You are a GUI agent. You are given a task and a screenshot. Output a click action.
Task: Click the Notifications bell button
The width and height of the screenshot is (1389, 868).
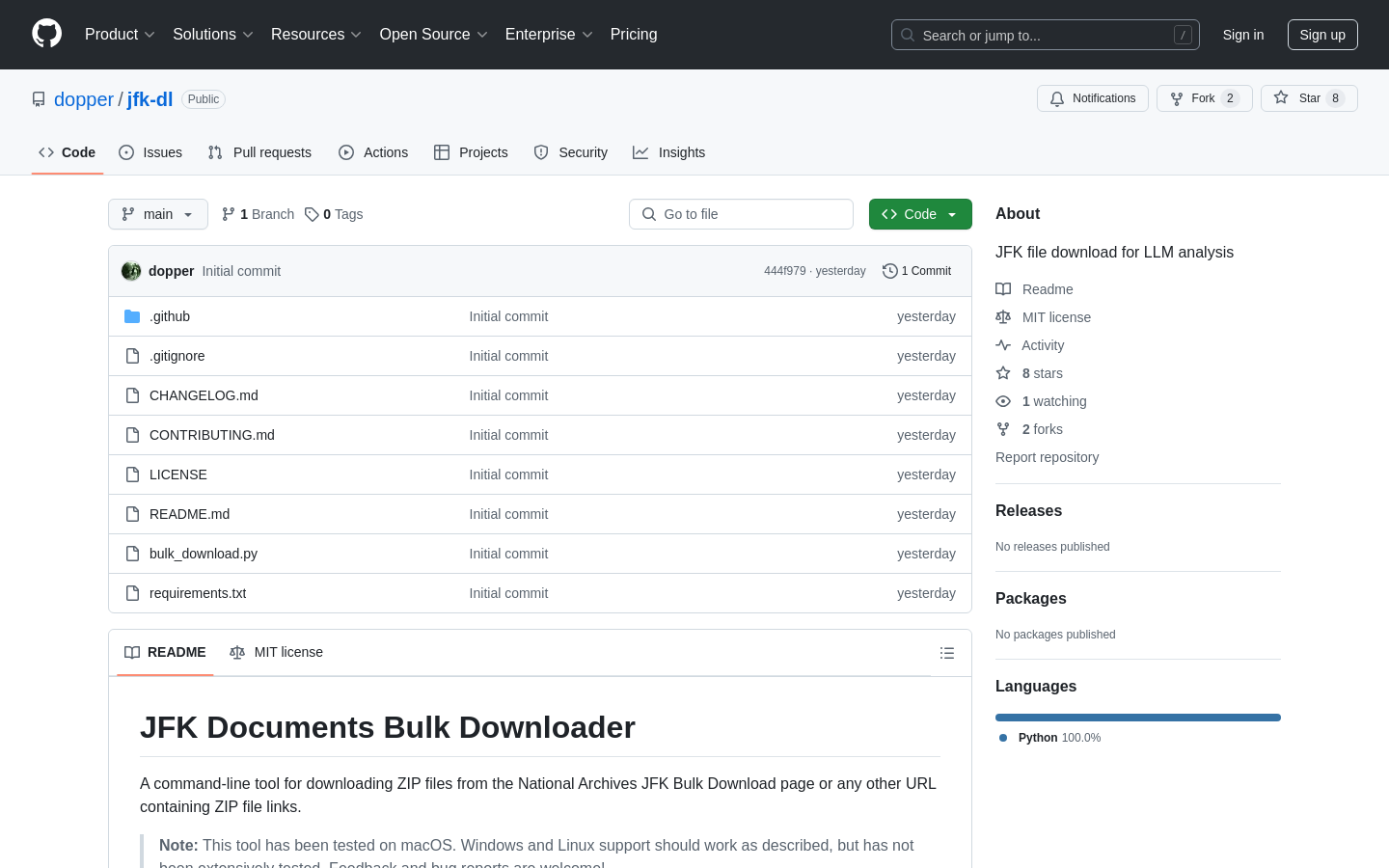pos(1092,98)
